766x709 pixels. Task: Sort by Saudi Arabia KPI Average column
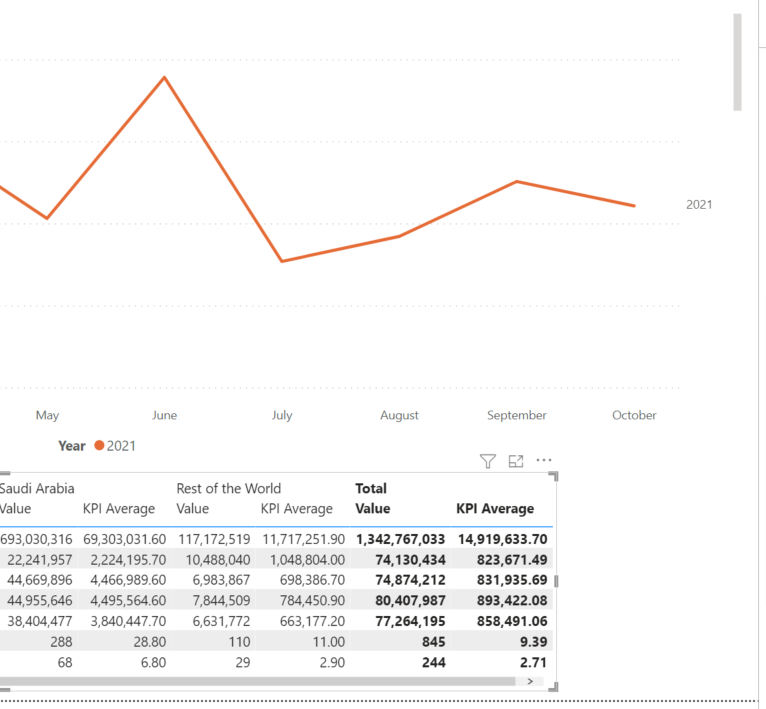(119, 509)
